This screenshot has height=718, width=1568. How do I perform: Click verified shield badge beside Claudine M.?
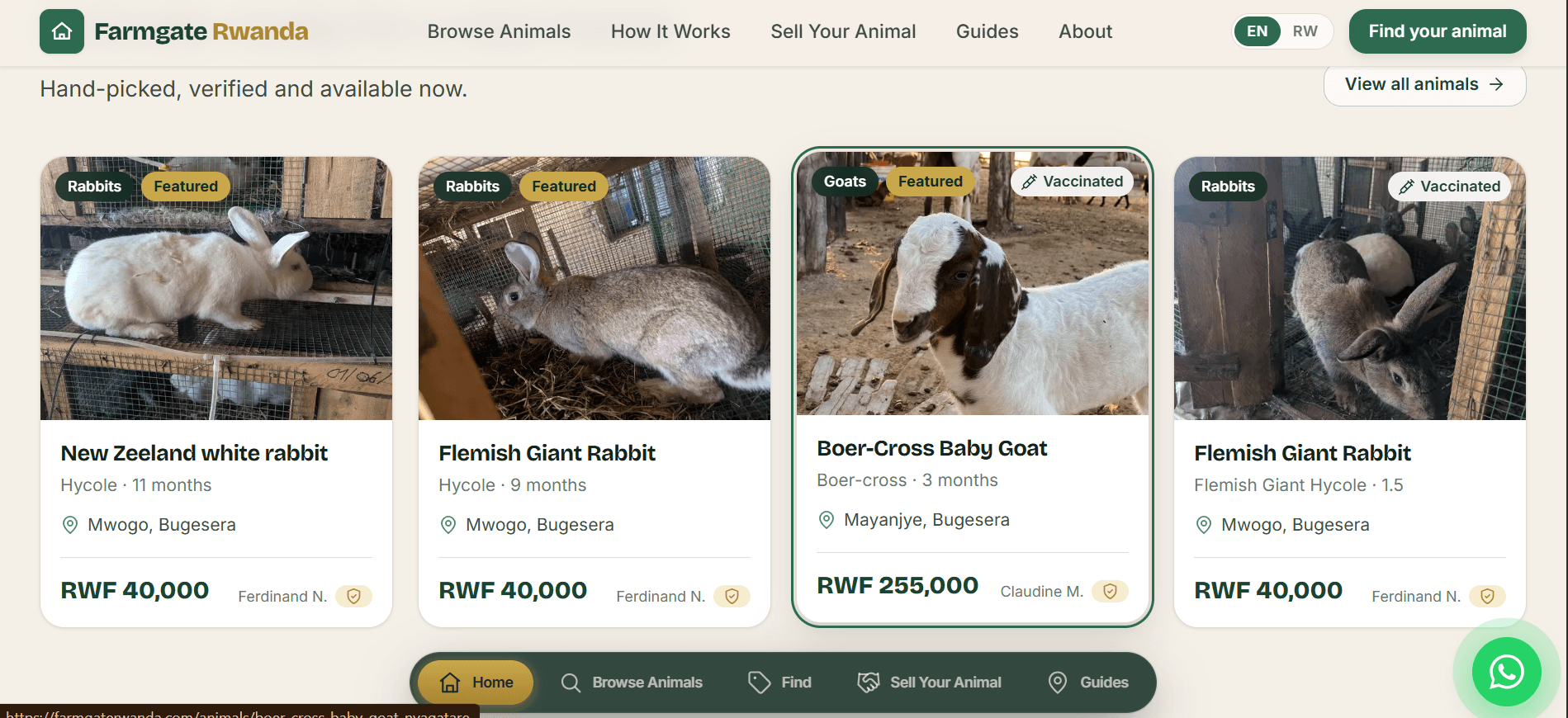click(1110, 591)
